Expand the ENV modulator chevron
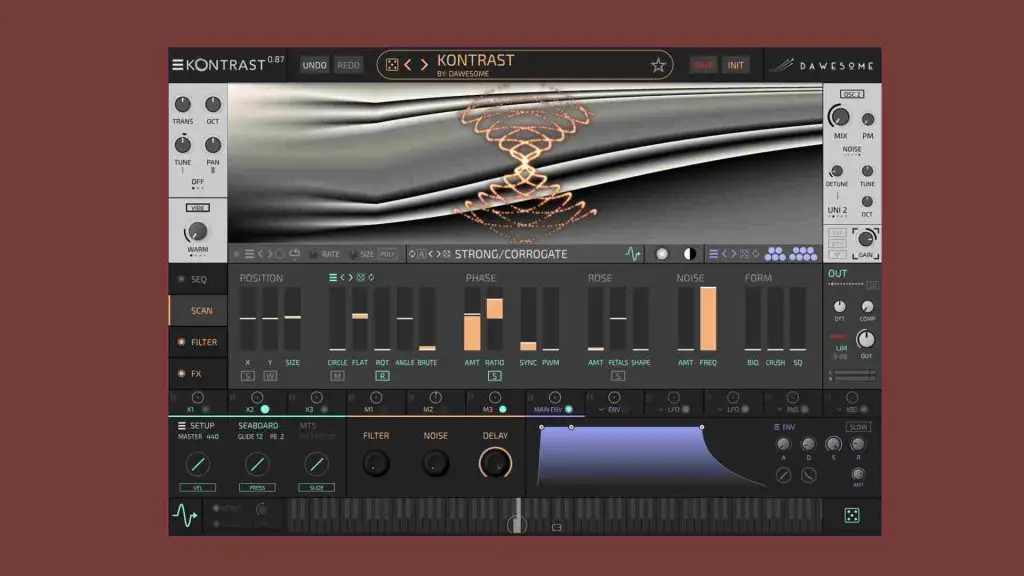Screen dimensions: 1024x576 (599, 409)
